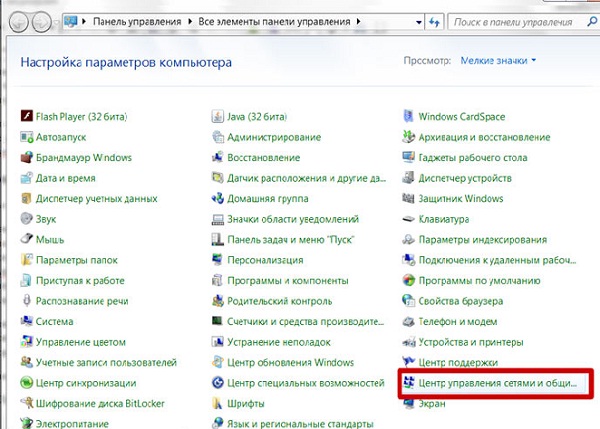Click the Программы по умолчанию icon
600x429 pixels.
(408, 281)
